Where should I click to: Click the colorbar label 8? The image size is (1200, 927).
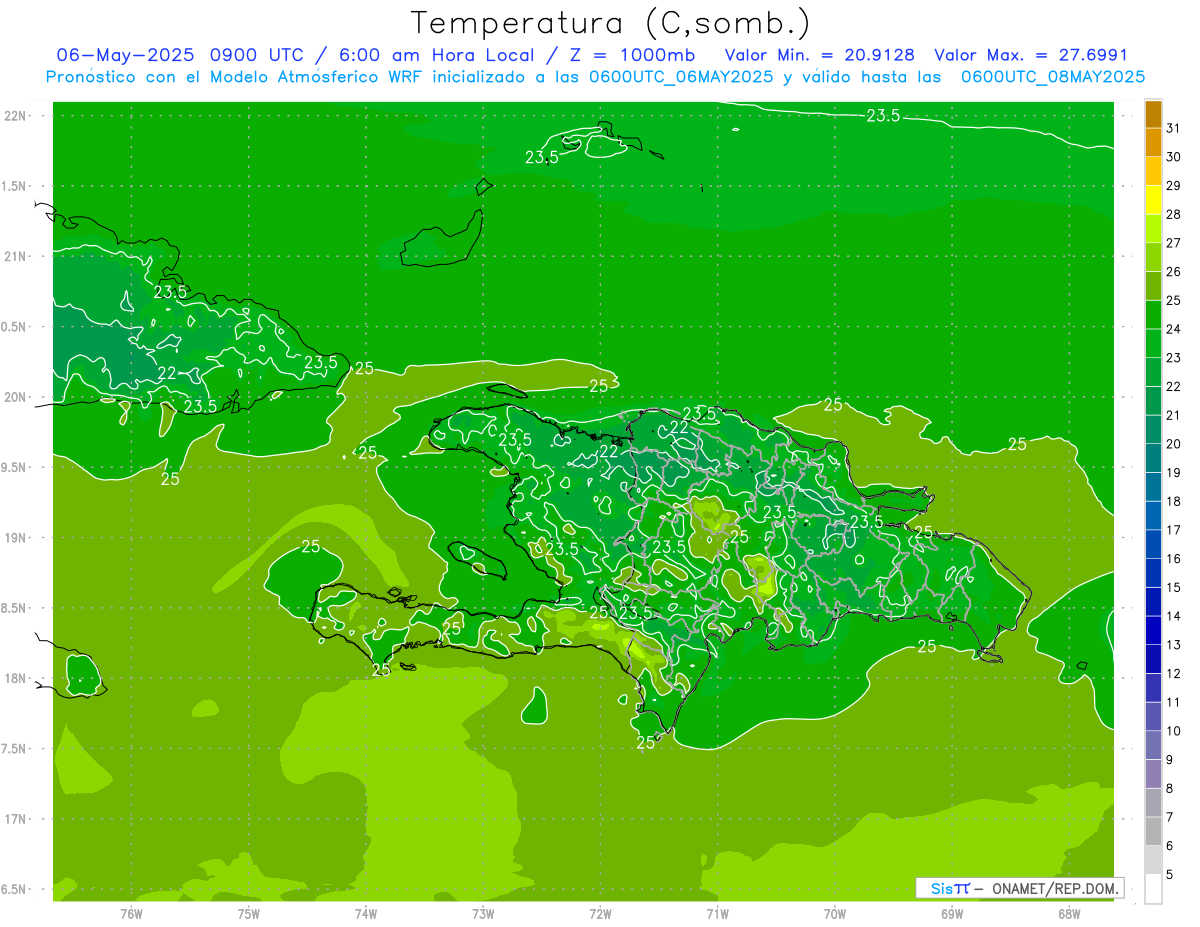pos(1170,788)
